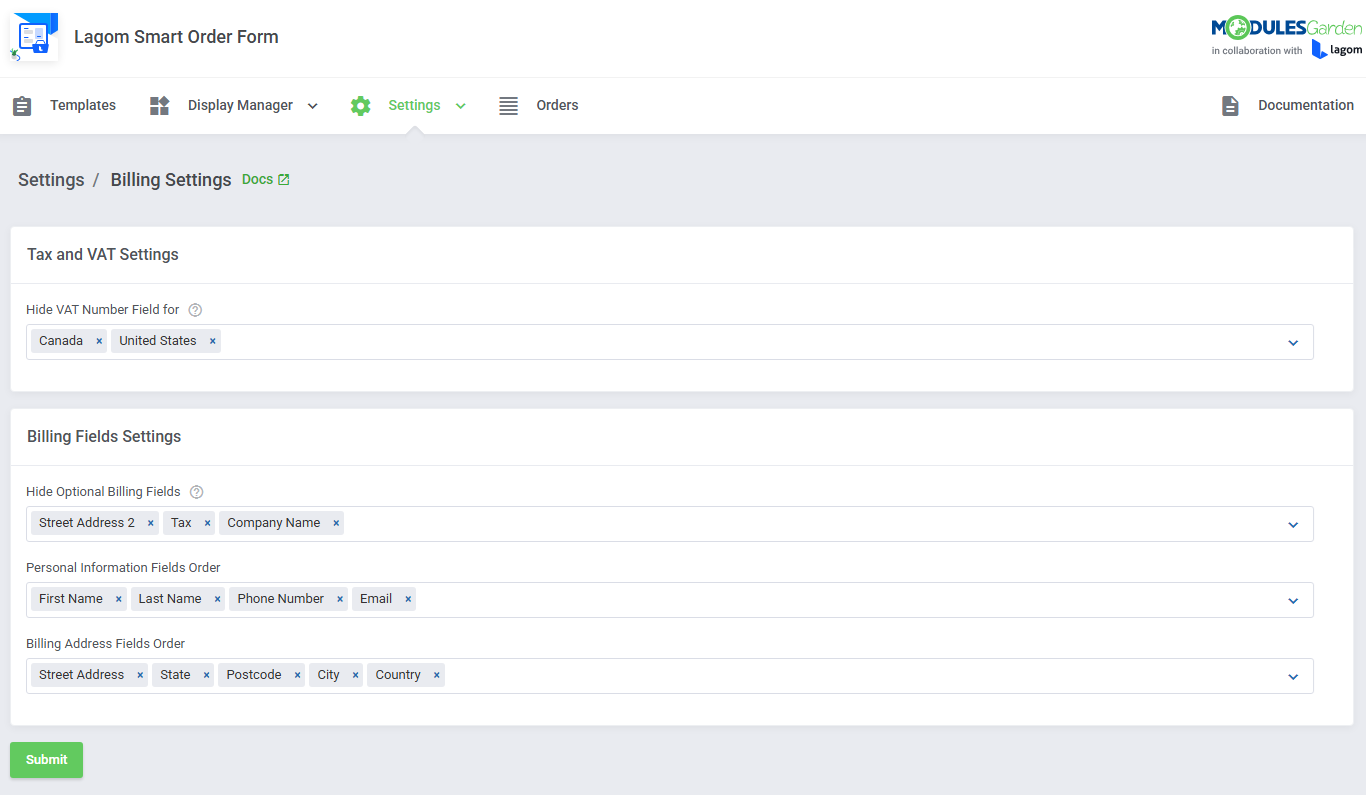The height and width of the screenshot is (795, 1366).
Task: Click the Templates clipboard icon
Action: (22, 106)
